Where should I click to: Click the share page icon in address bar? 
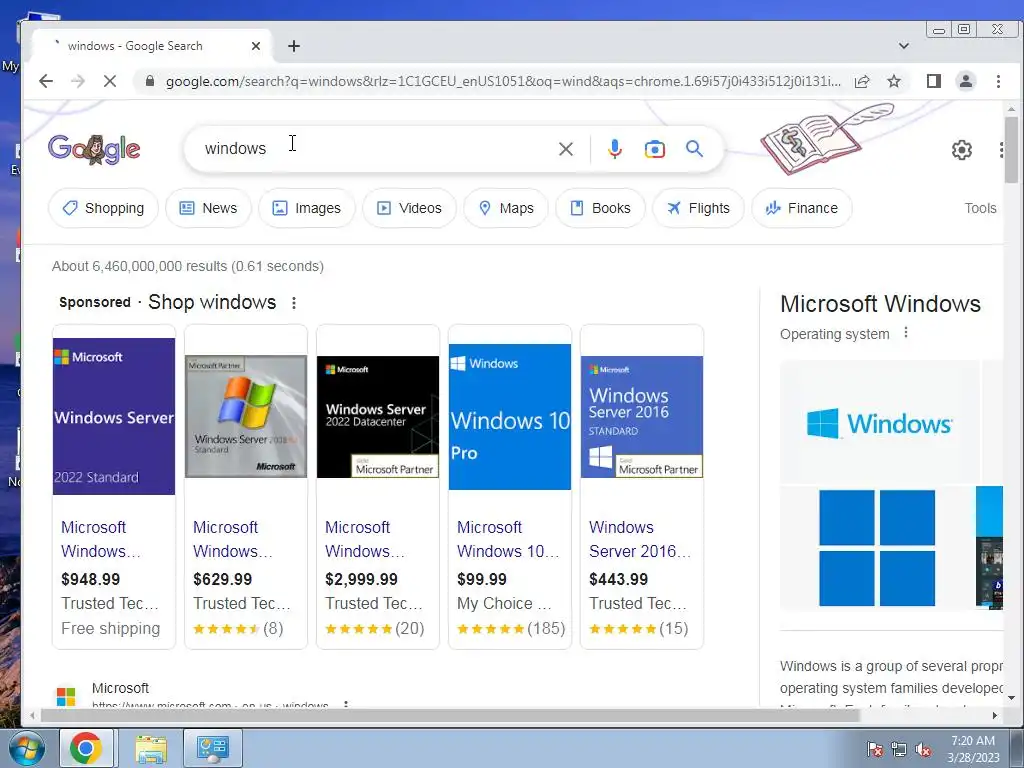pos(862,81)
